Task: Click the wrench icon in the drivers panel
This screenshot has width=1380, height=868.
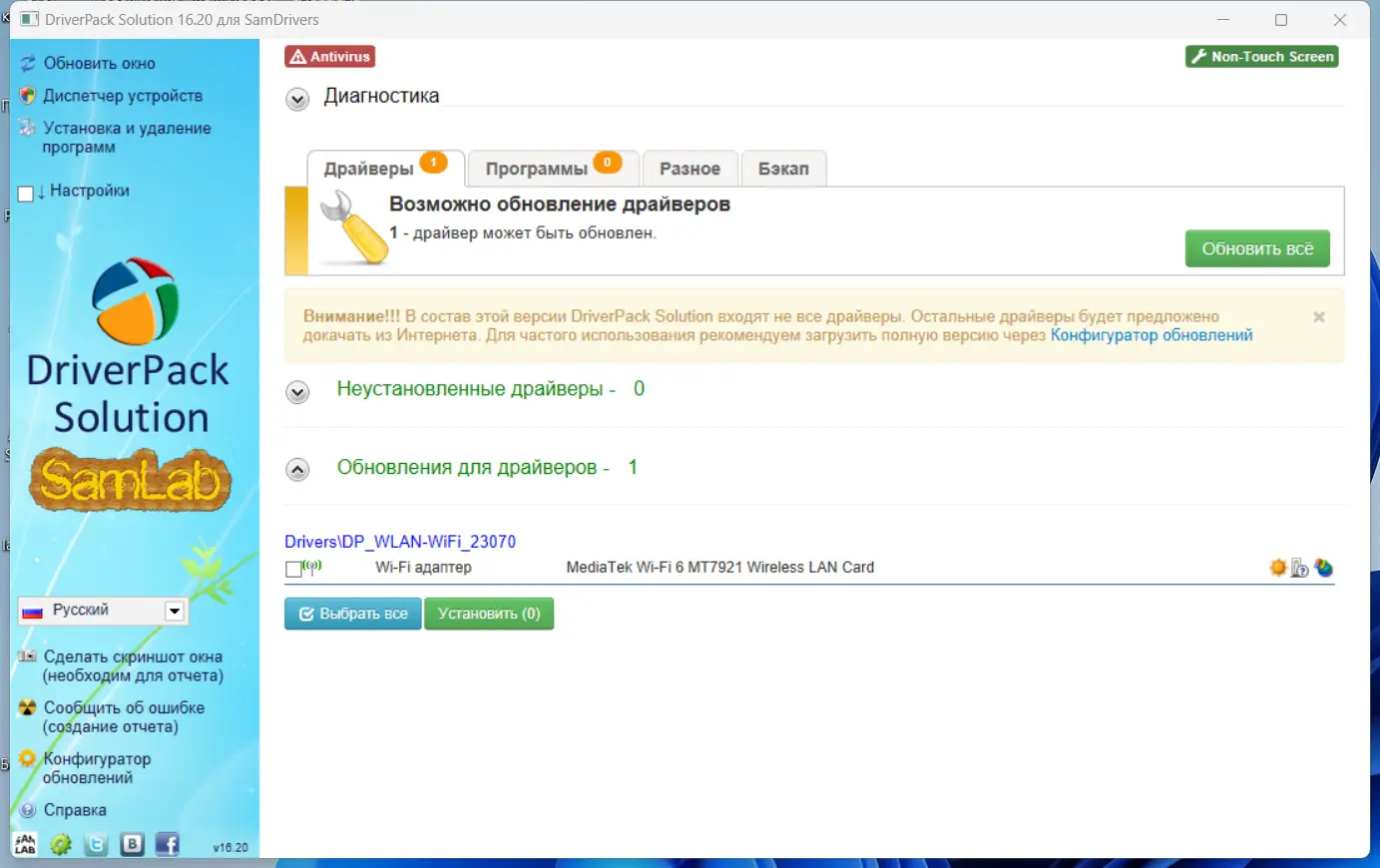Action: pyautogui.click(x=353, y=228)
